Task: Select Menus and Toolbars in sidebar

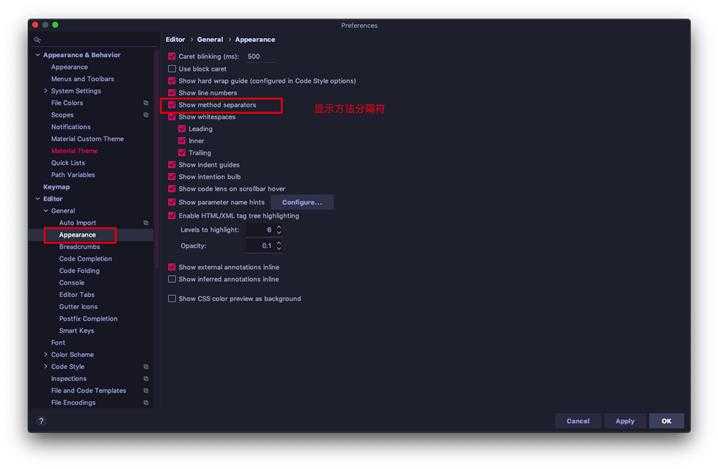Action: click(83, 79)
